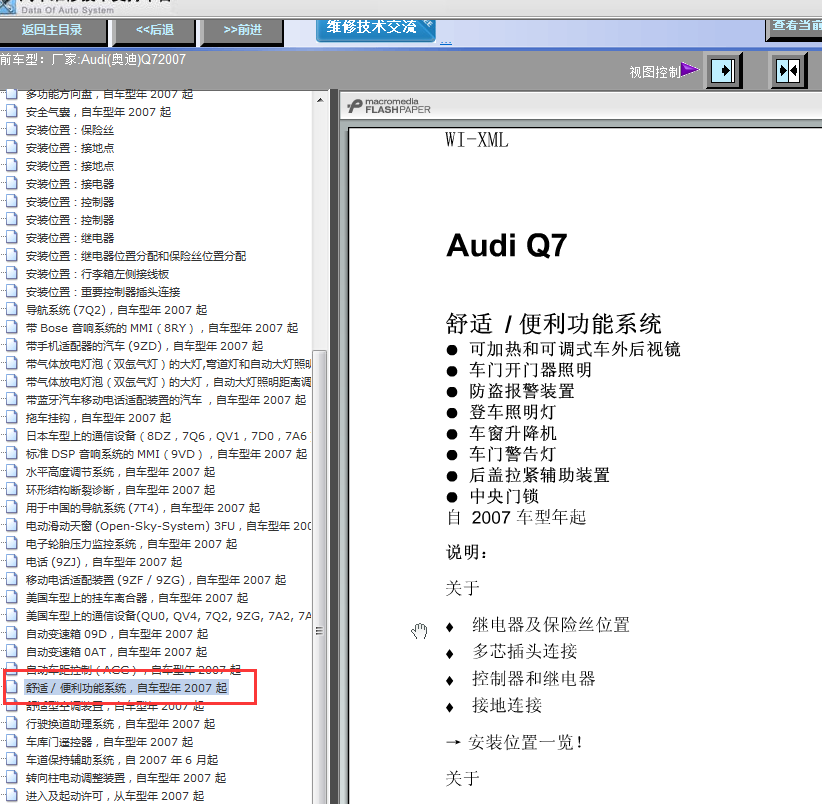Open 用于中国的导航系统 (7T4) entry

coord(143,508)
